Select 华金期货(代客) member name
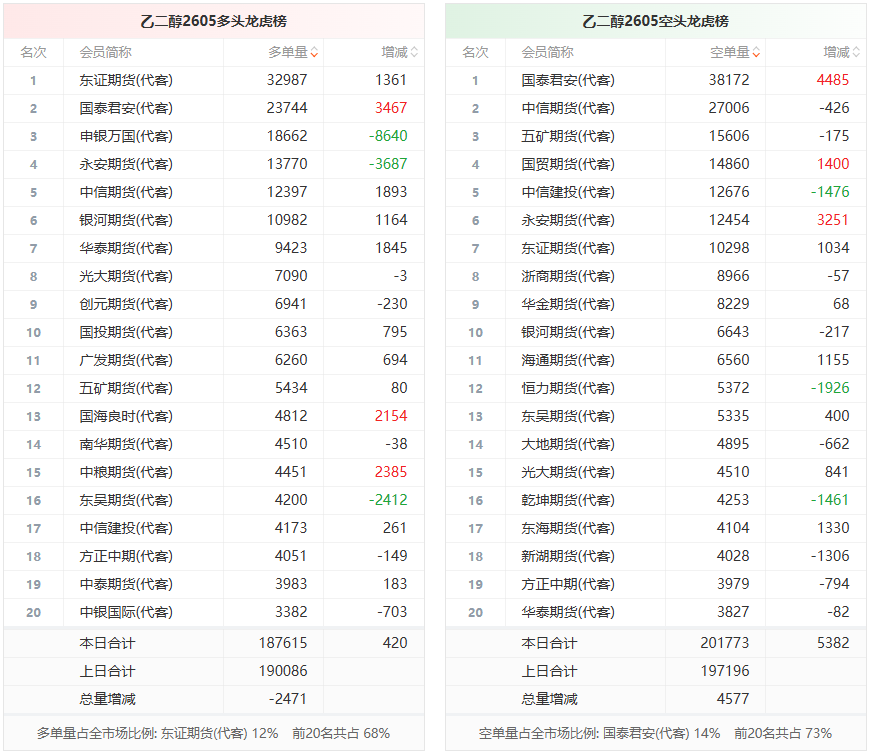The image size is (871, 756). [x=568, y=304]
